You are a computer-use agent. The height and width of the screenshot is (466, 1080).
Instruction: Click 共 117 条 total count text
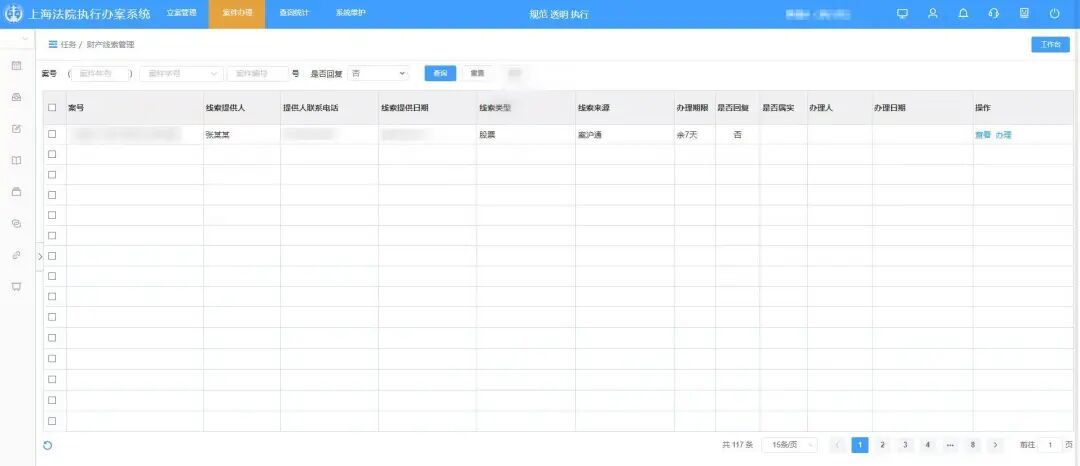tap(738, 445)
